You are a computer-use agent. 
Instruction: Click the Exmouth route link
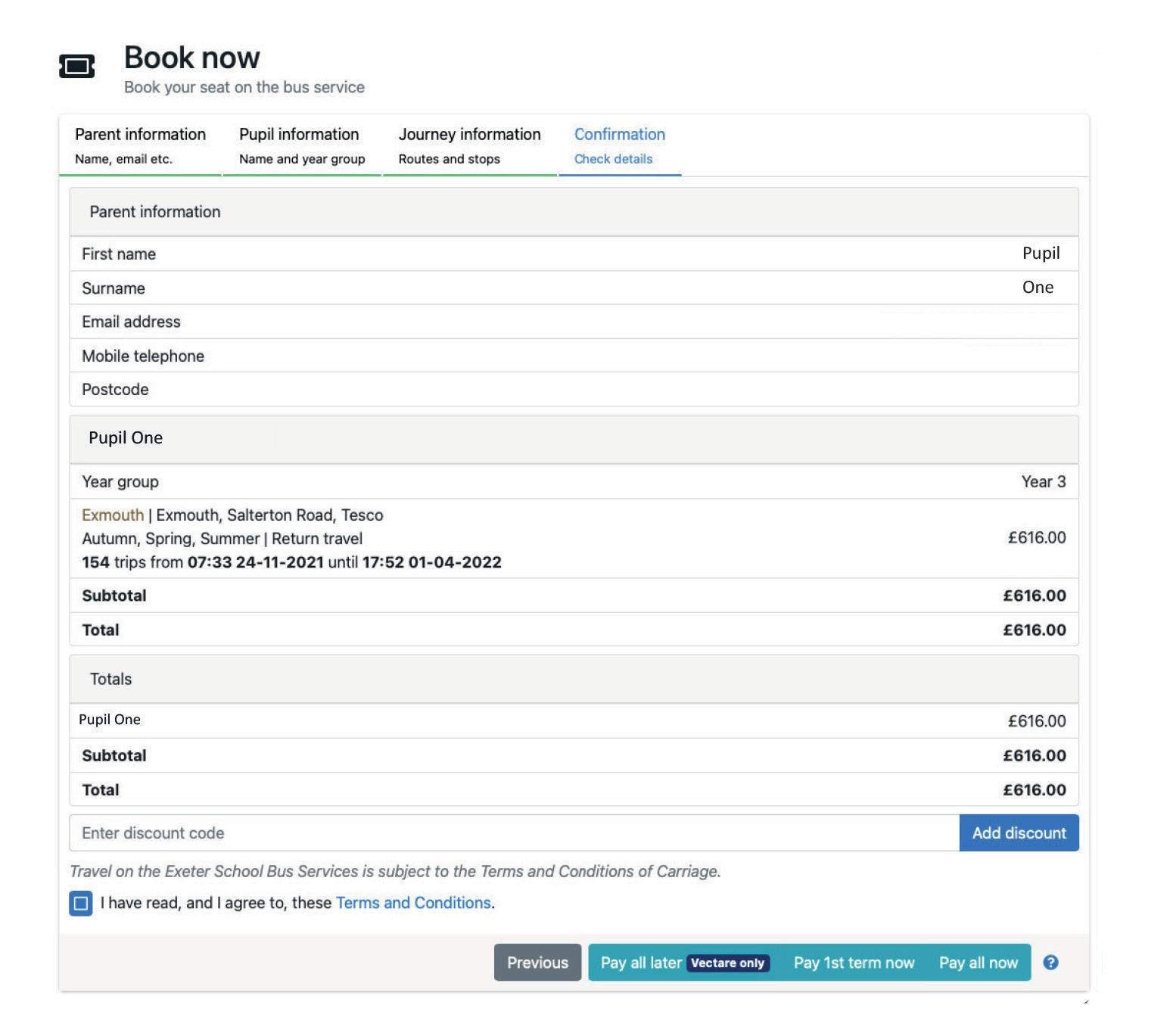point(113,515)
